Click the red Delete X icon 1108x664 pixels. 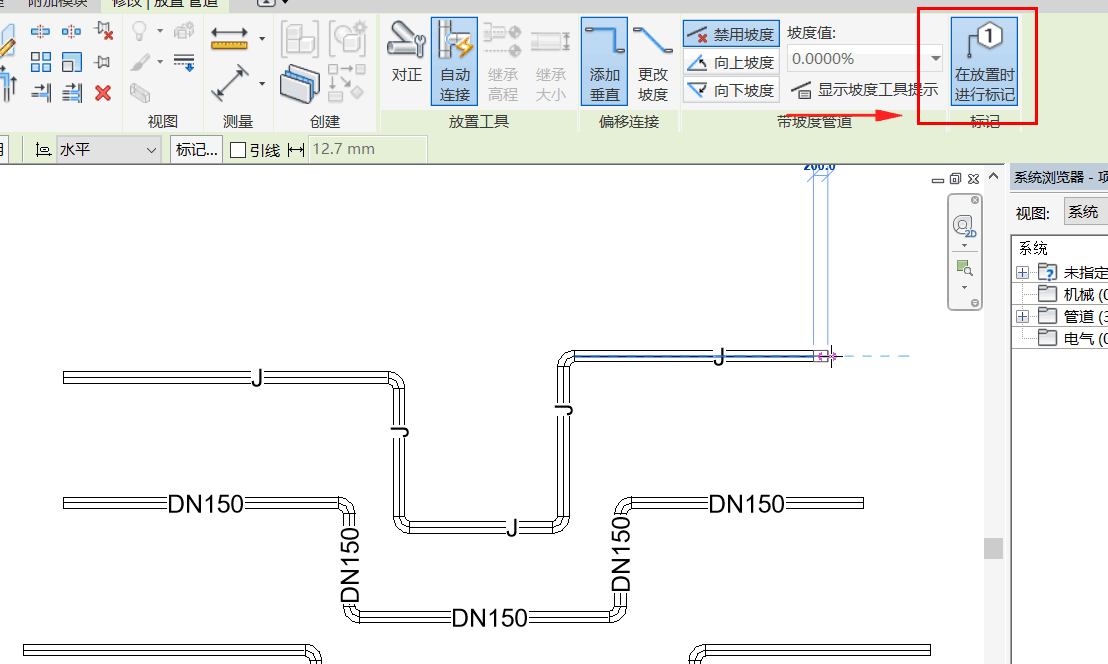click(103, 93)
